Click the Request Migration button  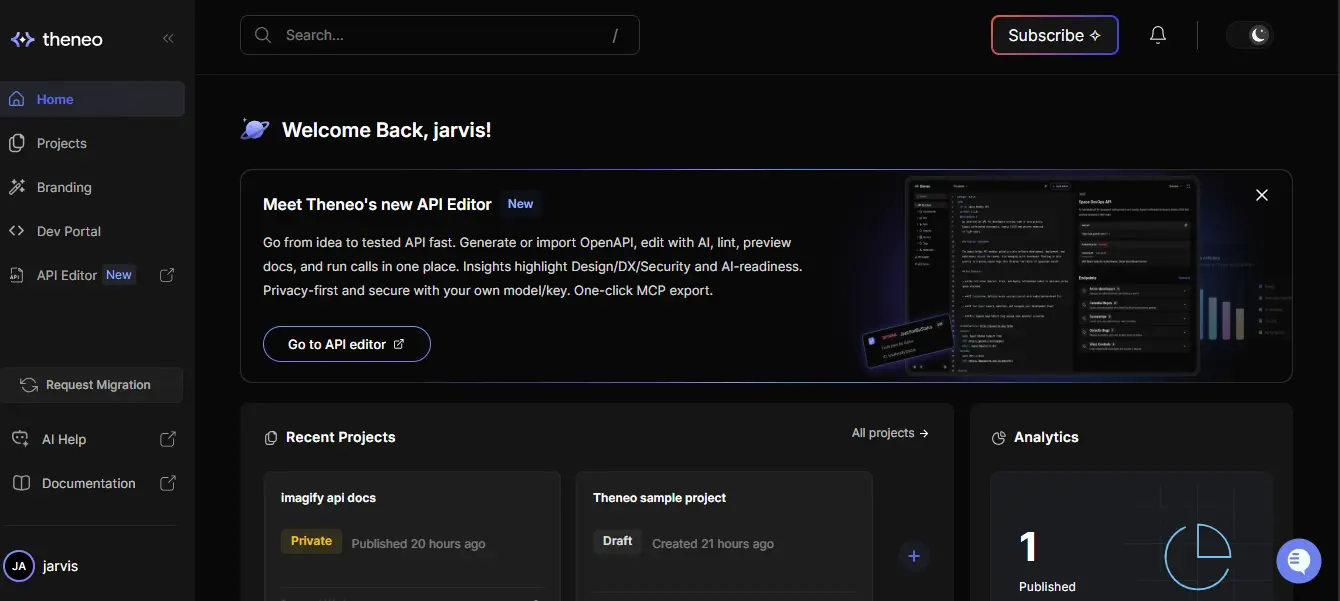click(x=92, y=385)
